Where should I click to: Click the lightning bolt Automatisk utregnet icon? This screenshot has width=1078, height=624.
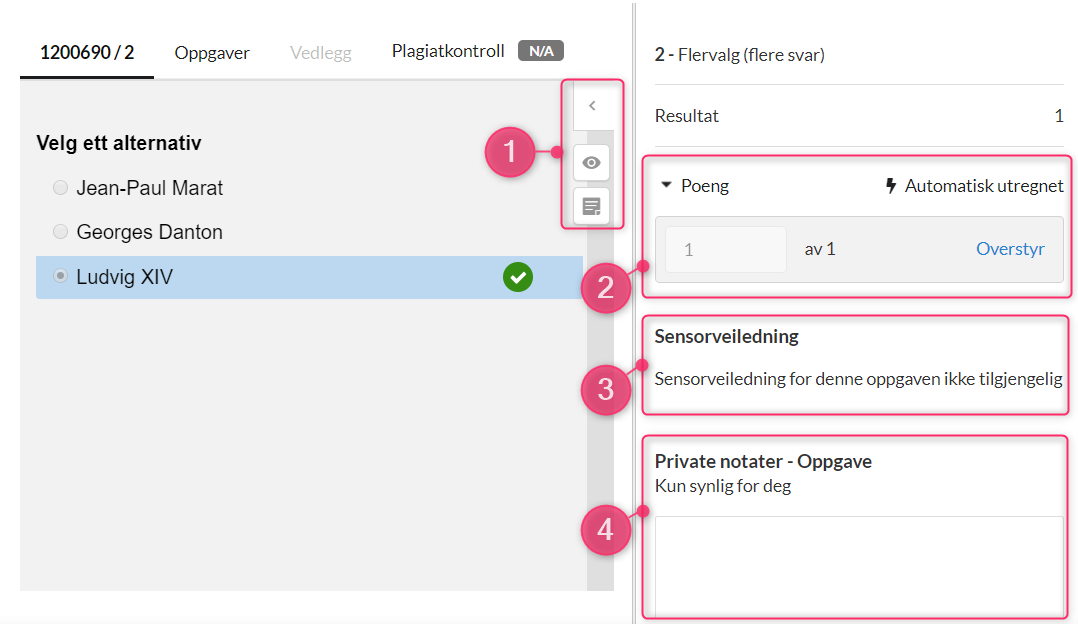[891, 186]
